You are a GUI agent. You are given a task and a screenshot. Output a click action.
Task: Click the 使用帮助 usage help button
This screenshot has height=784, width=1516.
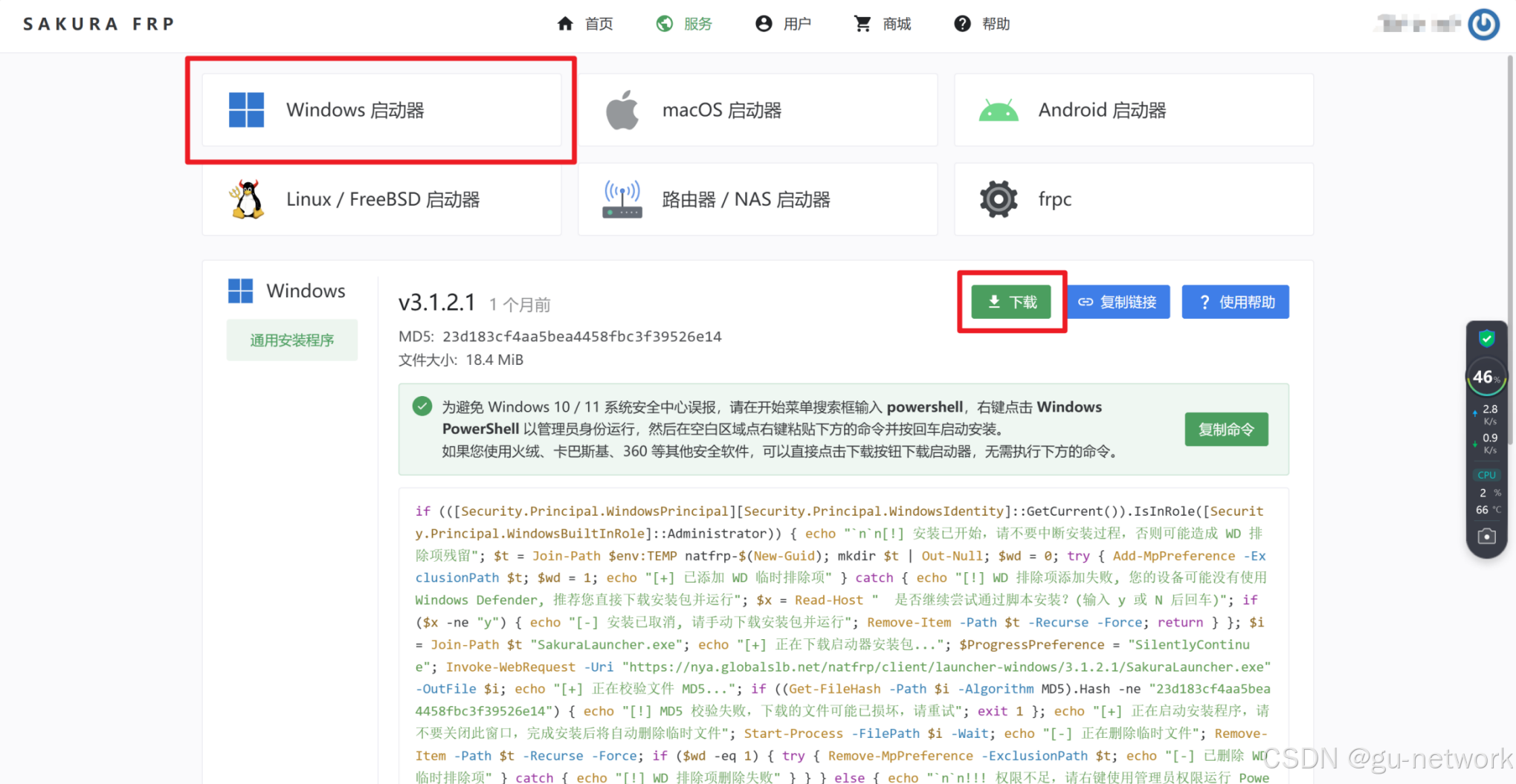tap(1236, 302)
